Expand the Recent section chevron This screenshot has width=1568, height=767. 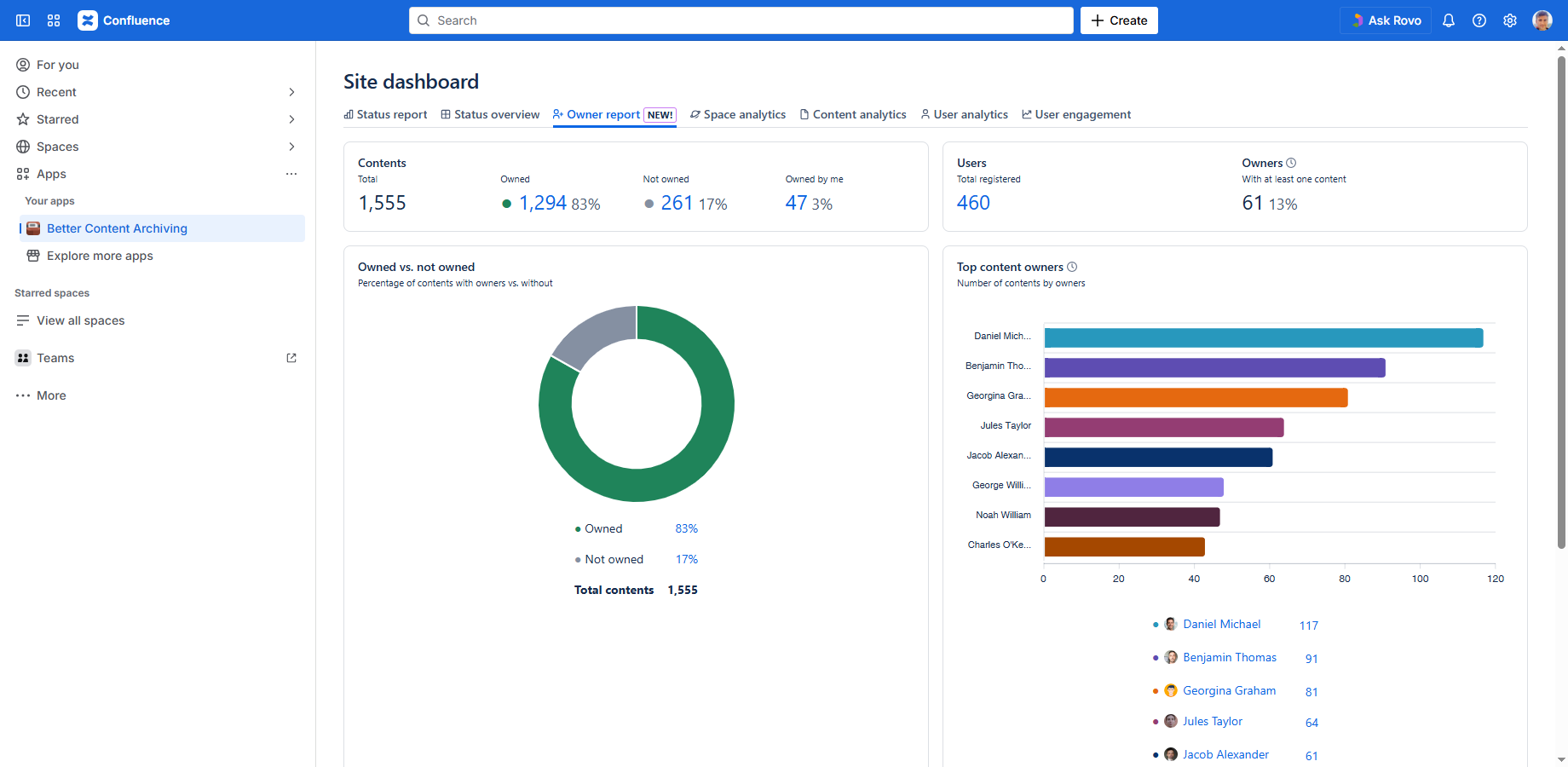pos(291,92)
